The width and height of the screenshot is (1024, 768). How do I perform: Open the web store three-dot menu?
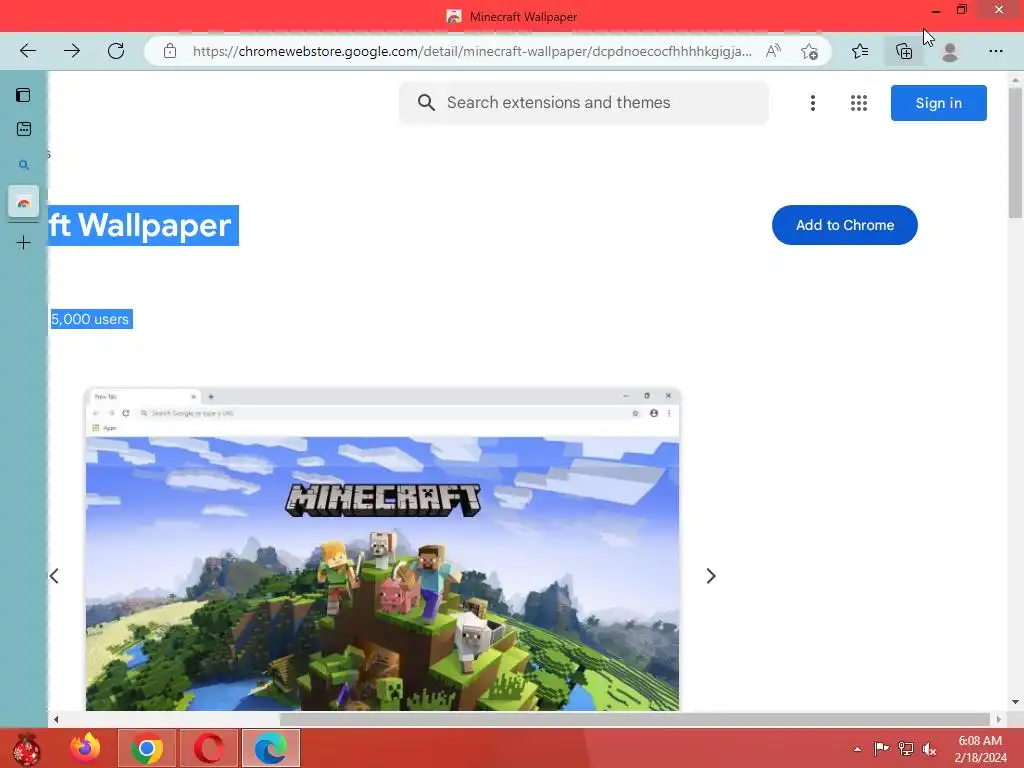click(x=812, y=103)
